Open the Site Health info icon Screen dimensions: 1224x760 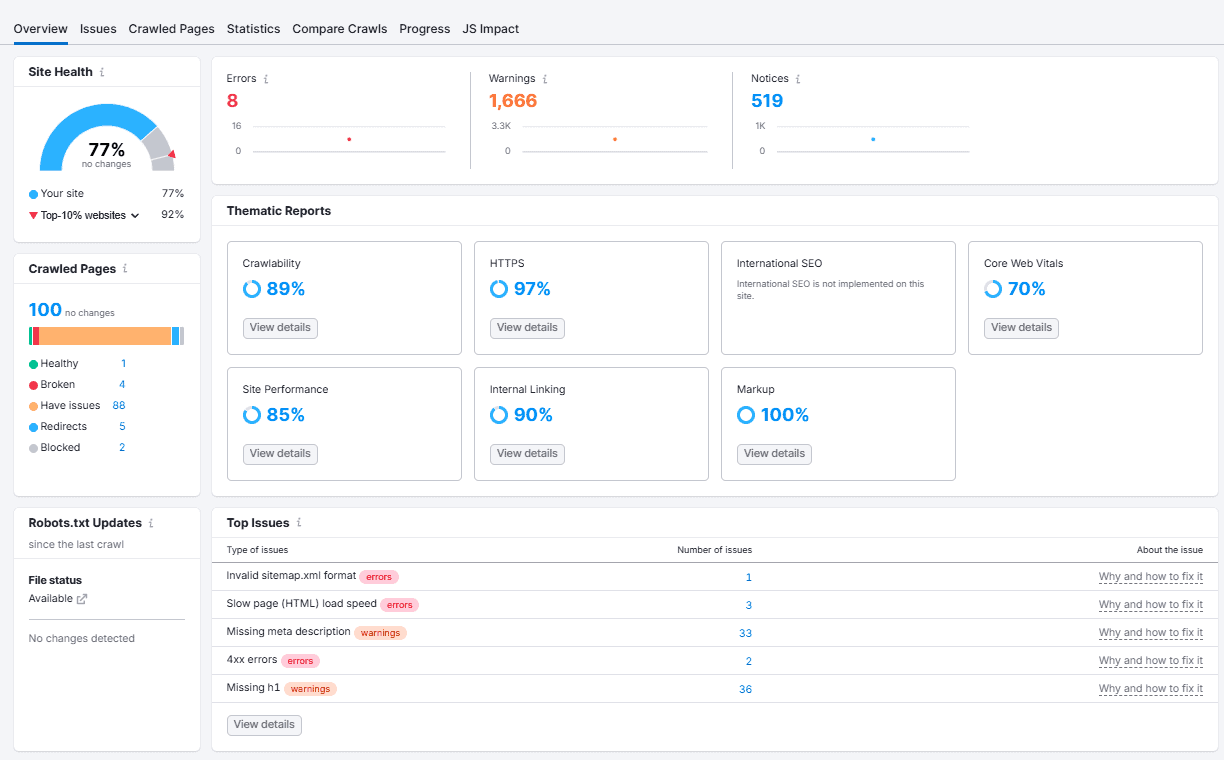point(102,72)
